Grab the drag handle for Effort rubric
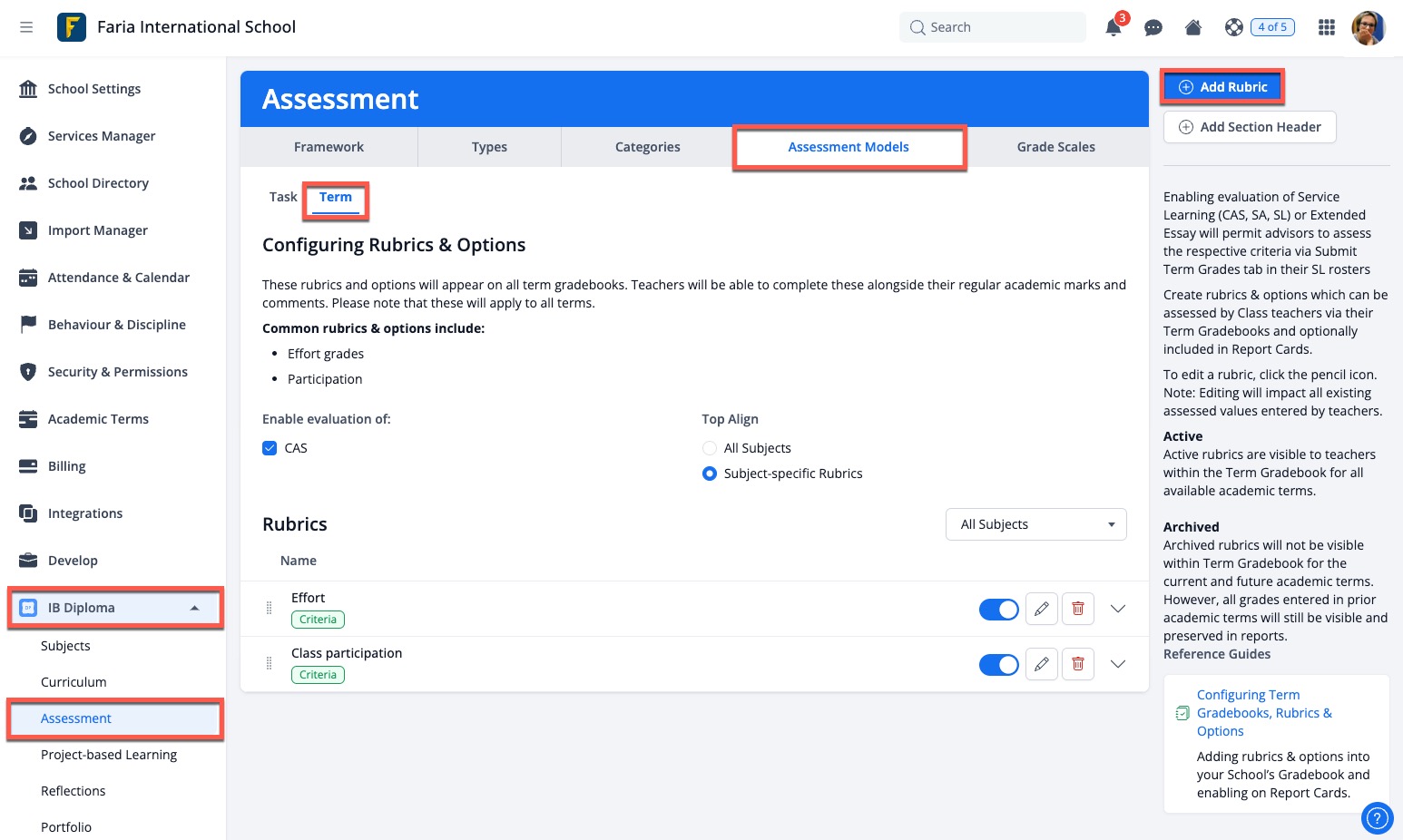Viewport: 1403px width, 840px height. click(x=269, y=609)
